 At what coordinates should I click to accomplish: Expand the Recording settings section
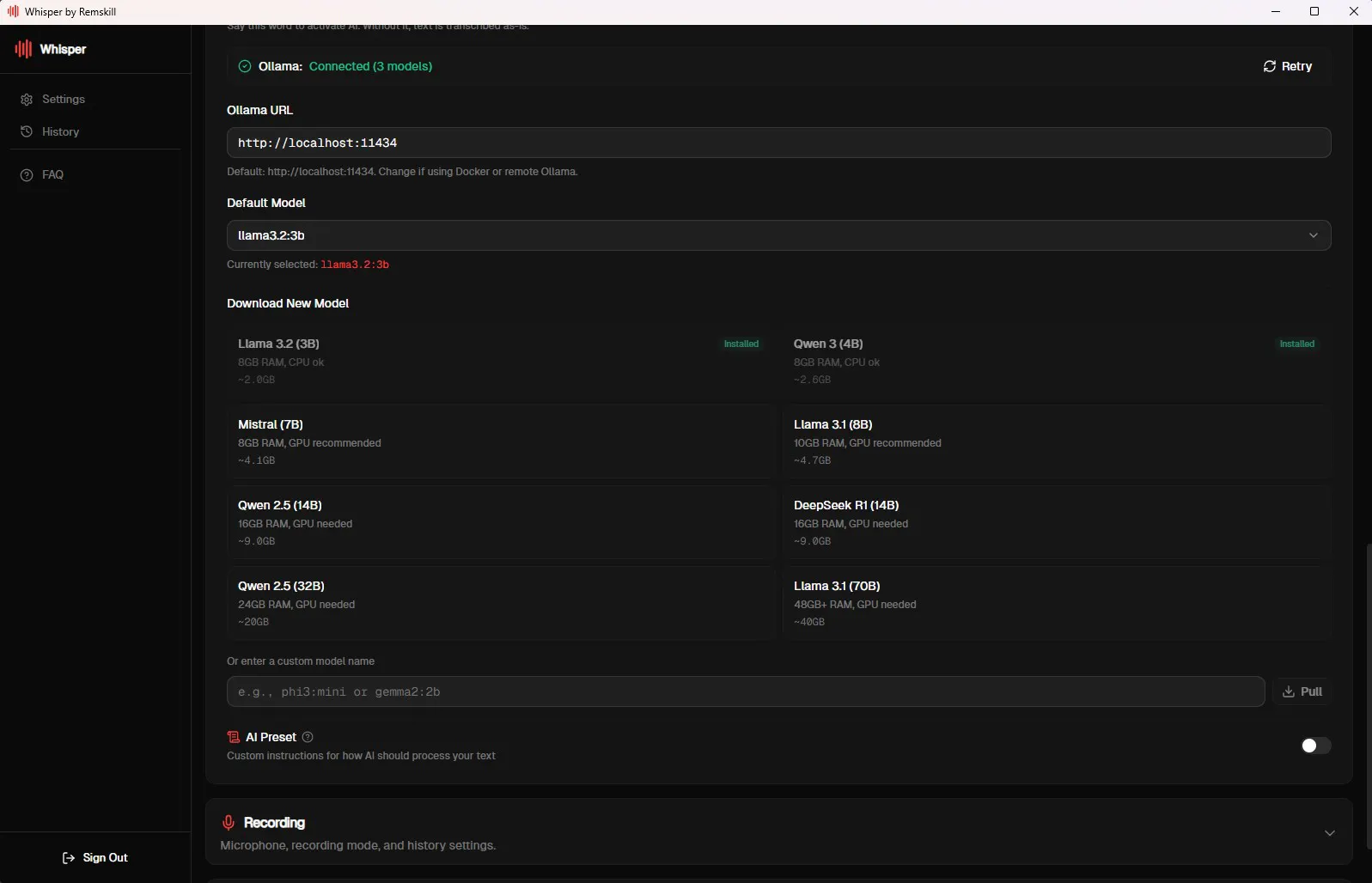tap(778, 831)
